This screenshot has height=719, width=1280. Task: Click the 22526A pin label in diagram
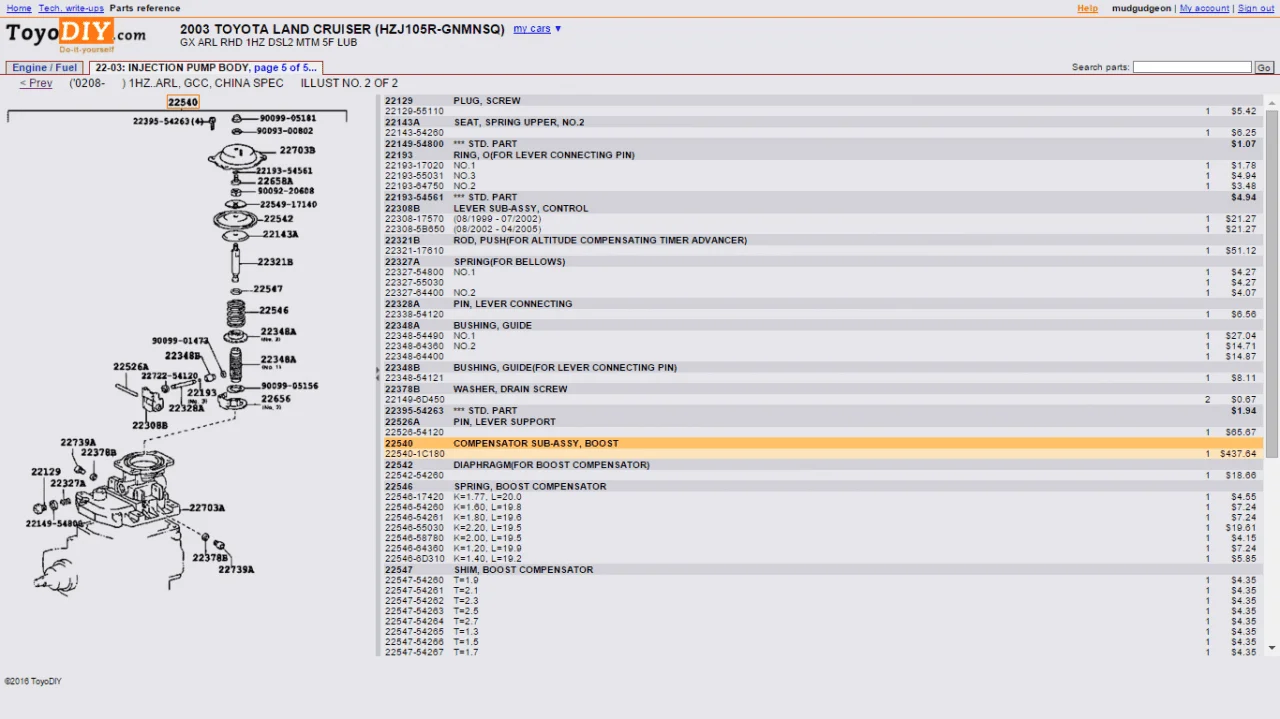coord(131,367)
